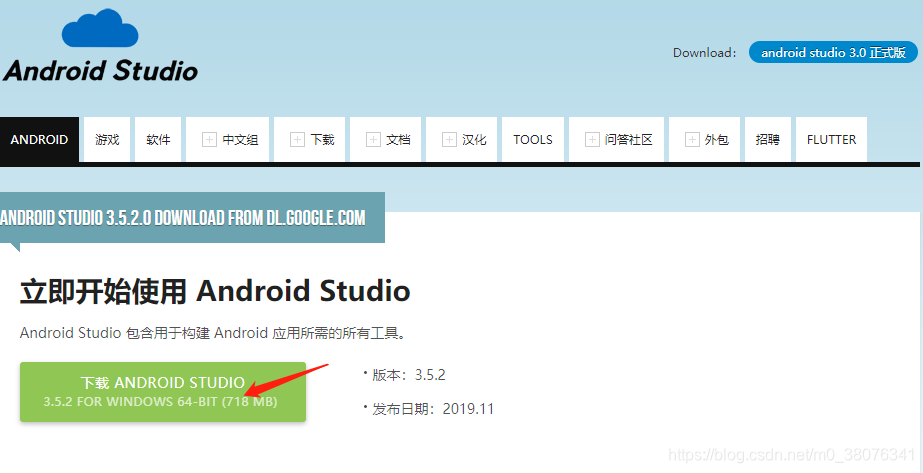Viewport: 923px width, 473px height.
Task: Open the 中文组 menu label
Action: click(240, 140)
